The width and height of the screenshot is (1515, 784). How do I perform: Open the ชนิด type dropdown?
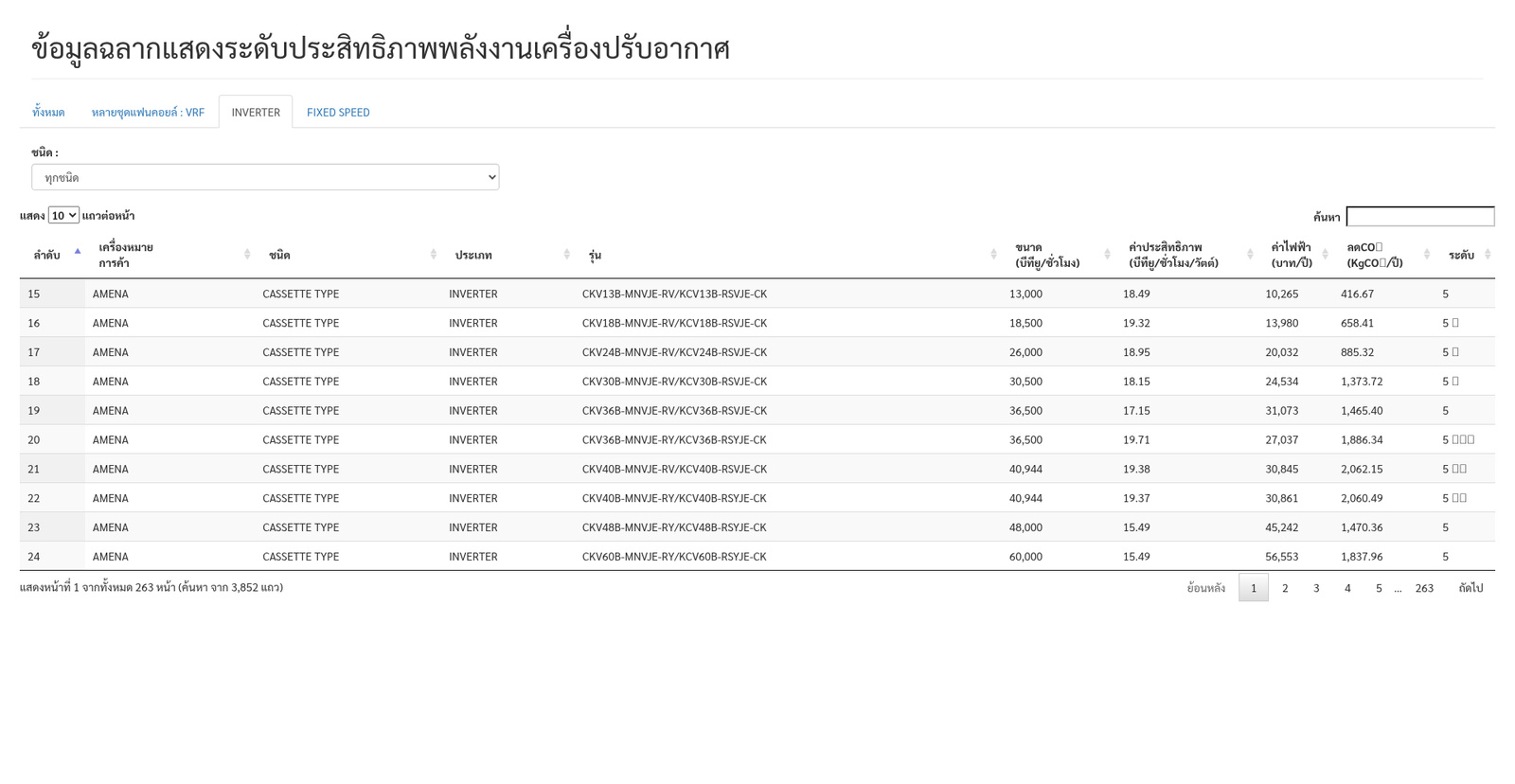(265, 177)
